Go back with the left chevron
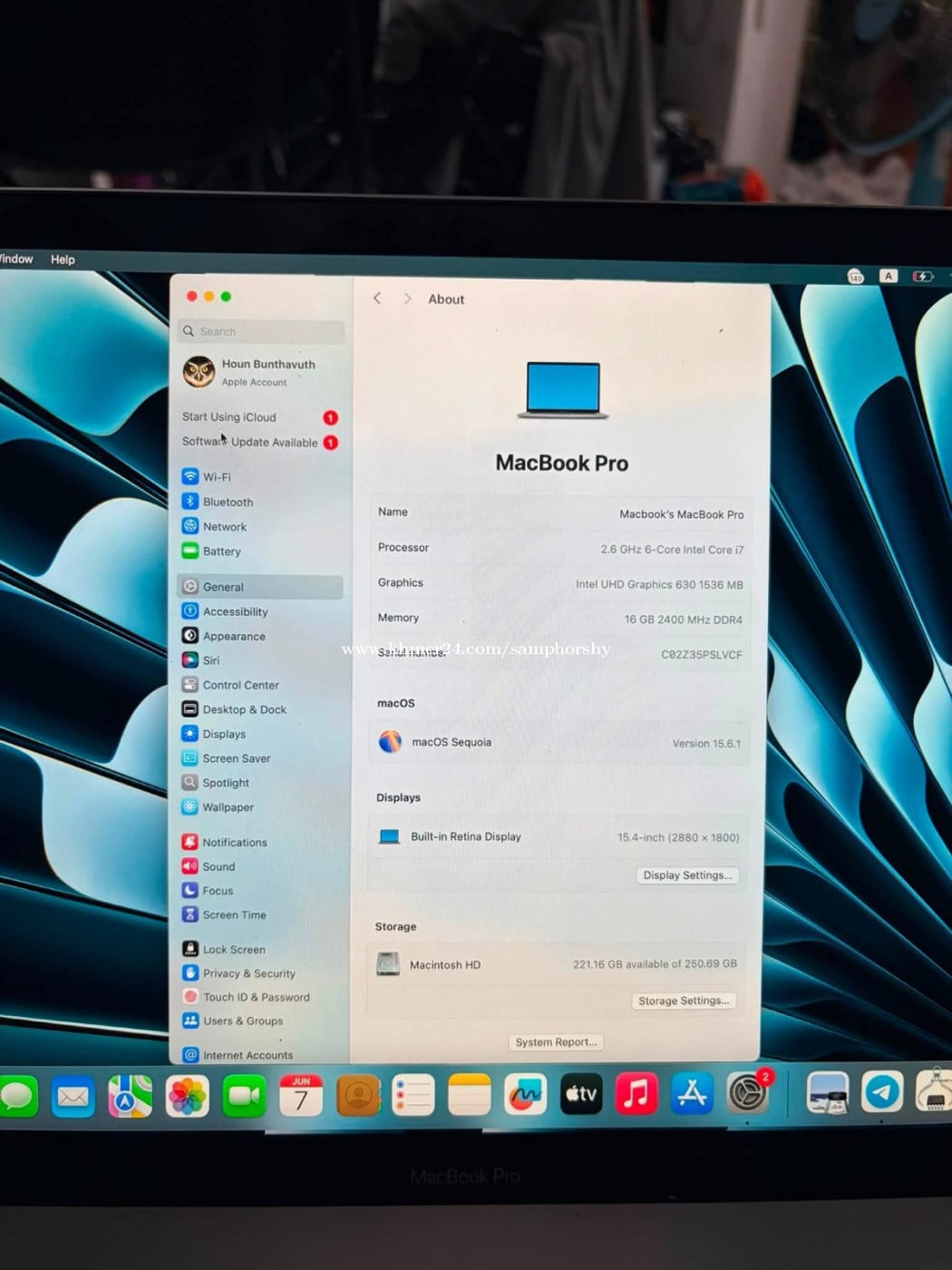This screenshot has height=1270, width=952. tap(377, 298)
